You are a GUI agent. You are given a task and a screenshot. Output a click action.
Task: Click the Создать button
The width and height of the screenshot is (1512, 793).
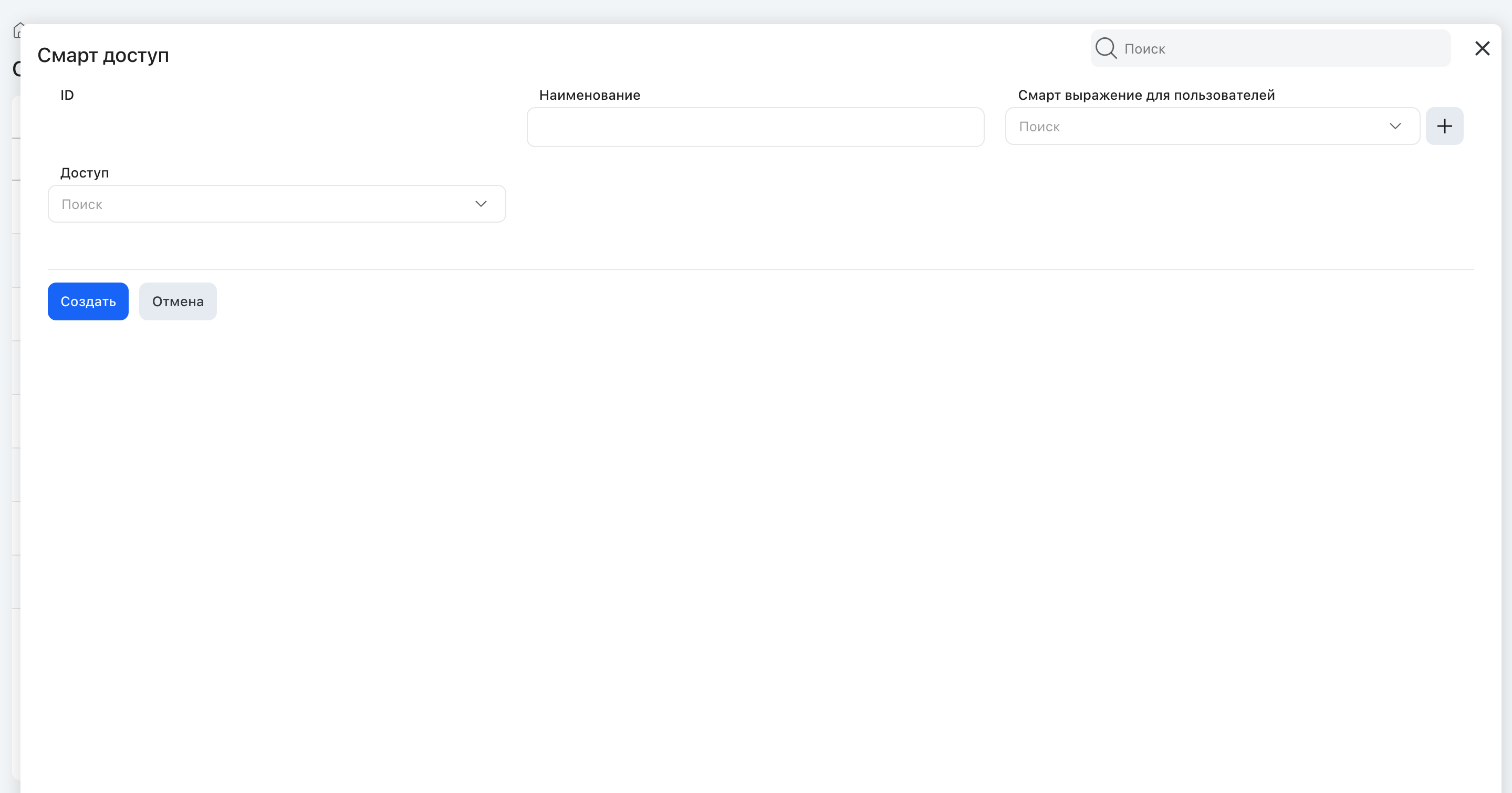pyautogui.click(x=88, y=301)
